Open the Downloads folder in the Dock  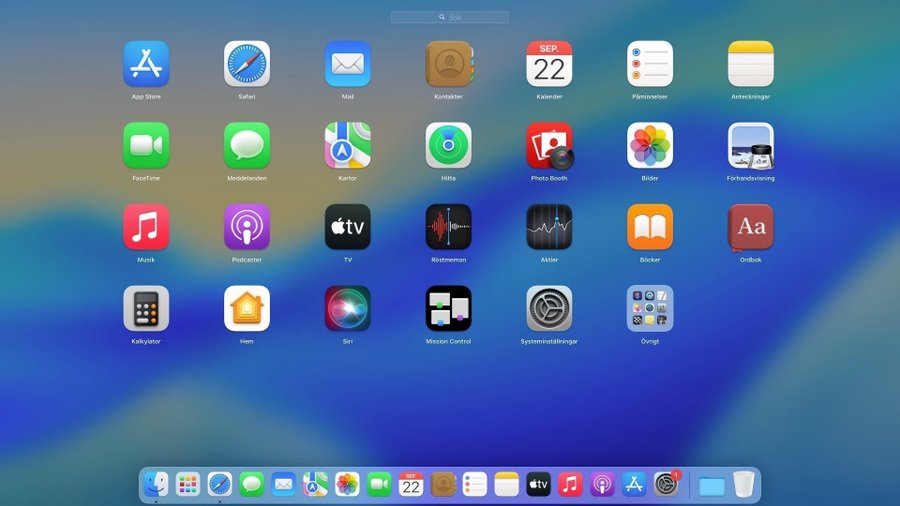click(x=712, y=486)
